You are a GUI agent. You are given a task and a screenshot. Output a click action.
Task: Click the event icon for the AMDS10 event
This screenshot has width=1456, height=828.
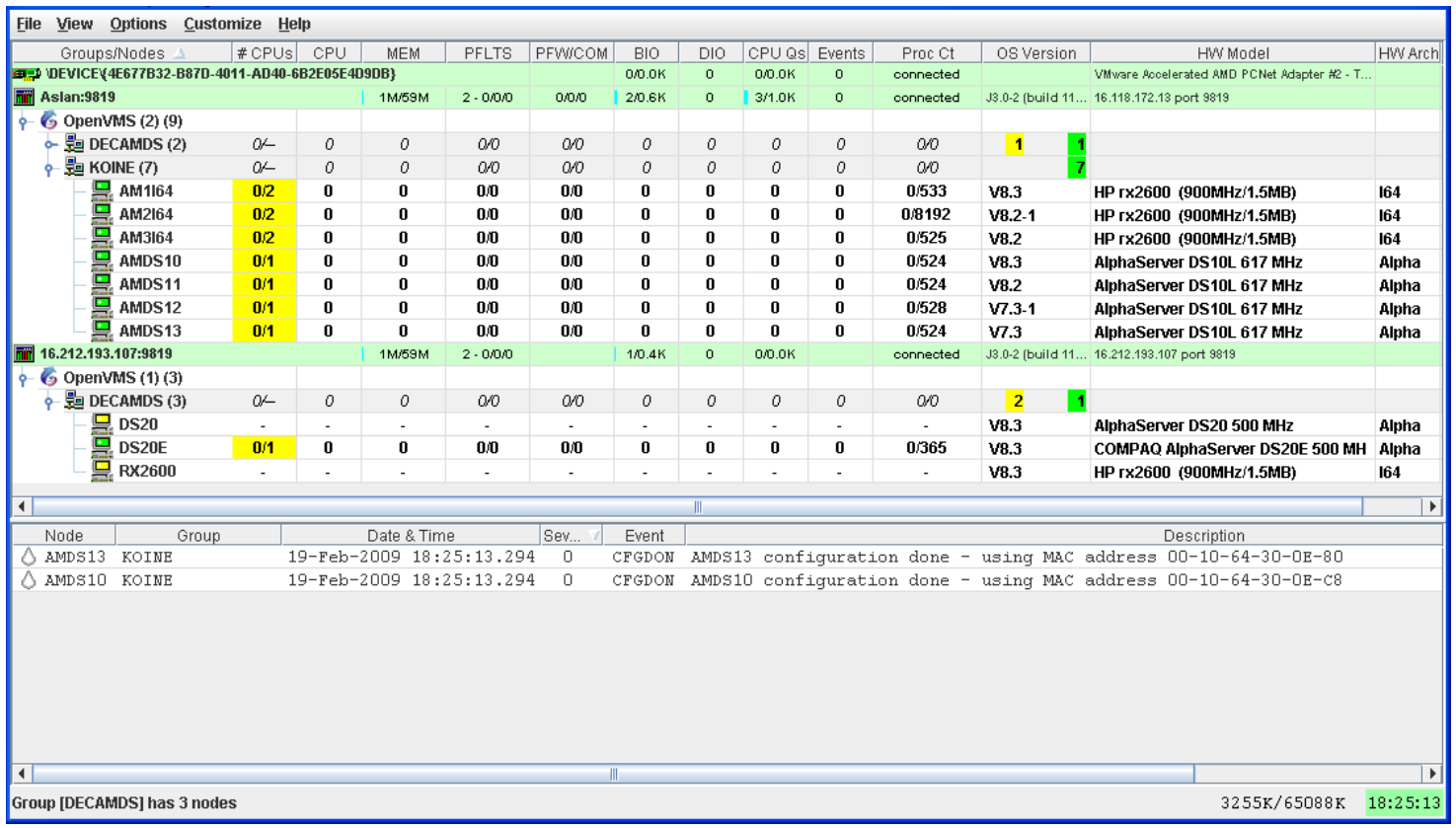coord(29,580)
